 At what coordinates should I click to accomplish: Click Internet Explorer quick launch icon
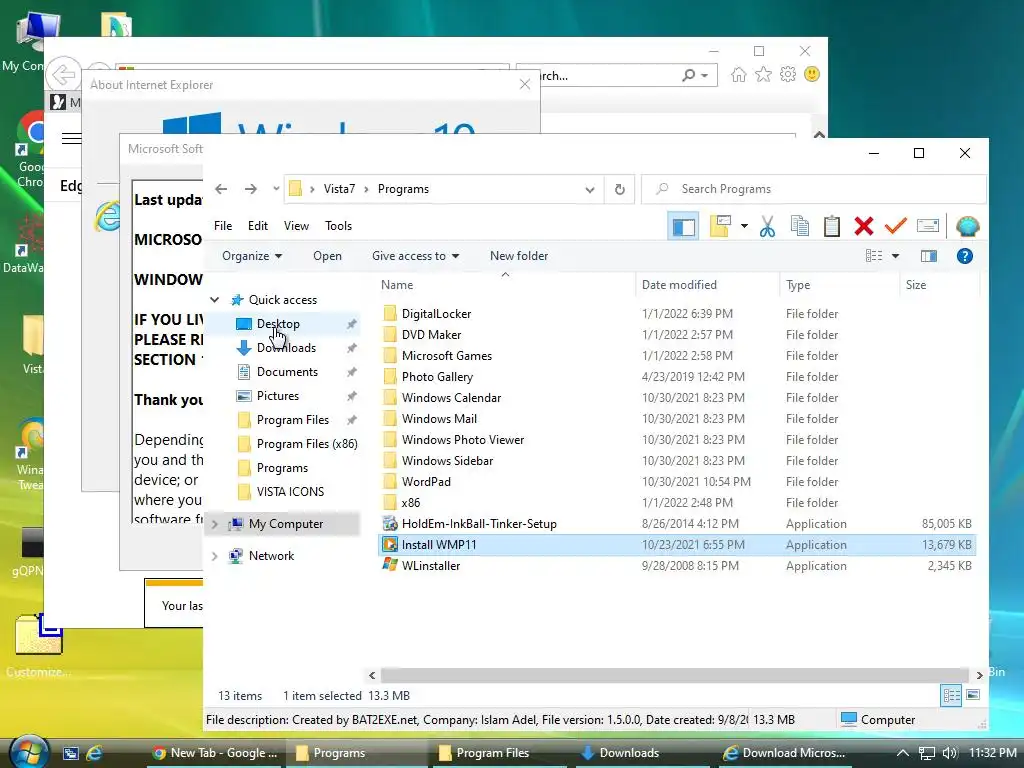click(94, 753)
